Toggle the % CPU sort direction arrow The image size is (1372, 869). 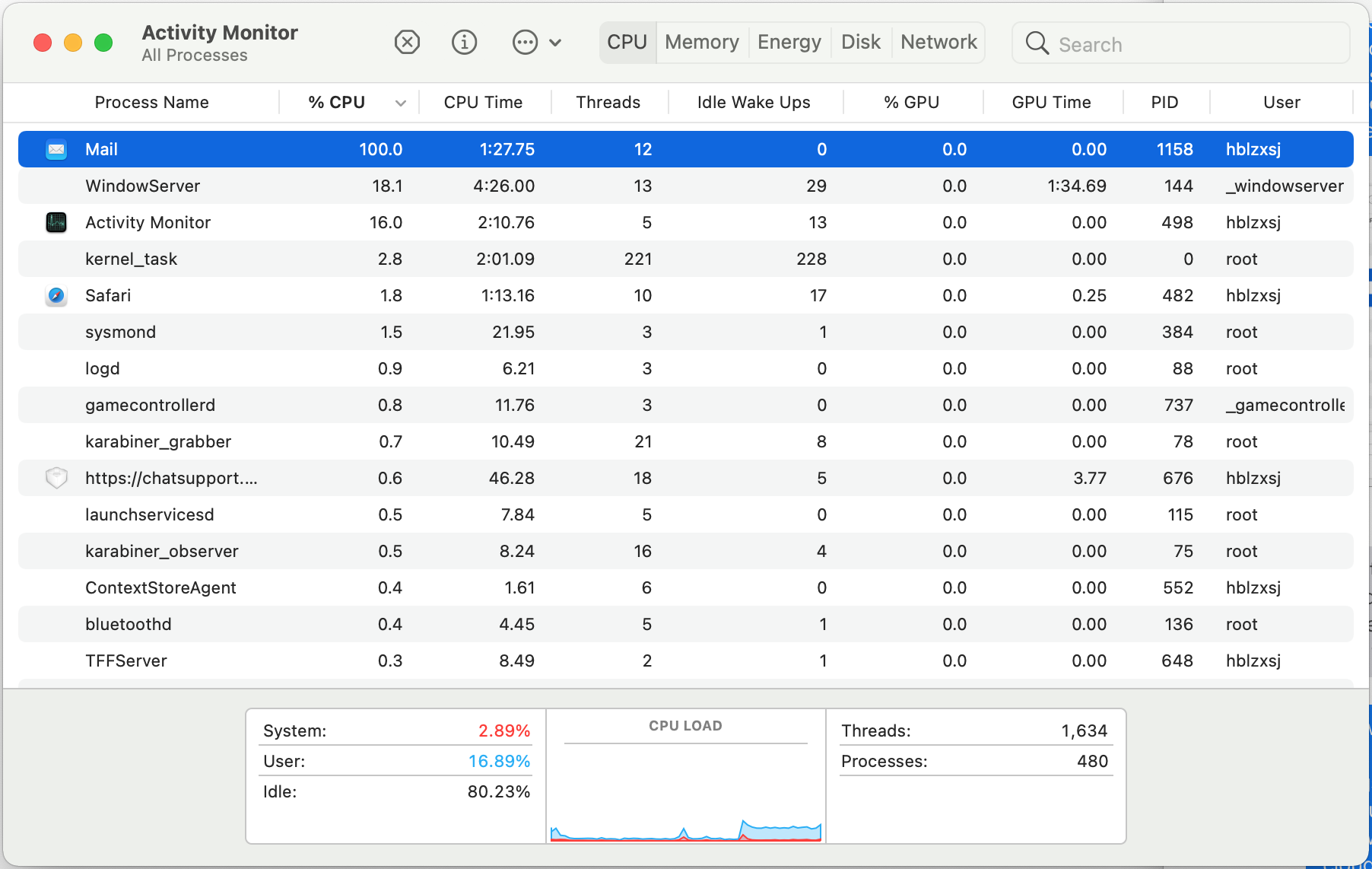click(x=401, y=103)
